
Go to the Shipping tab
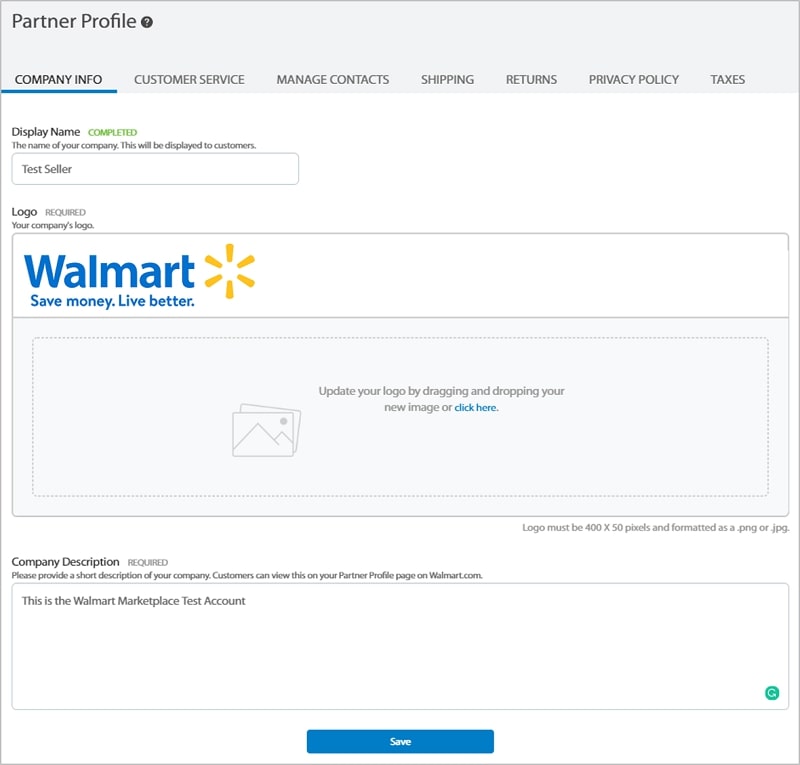click(x=447, y=79)
